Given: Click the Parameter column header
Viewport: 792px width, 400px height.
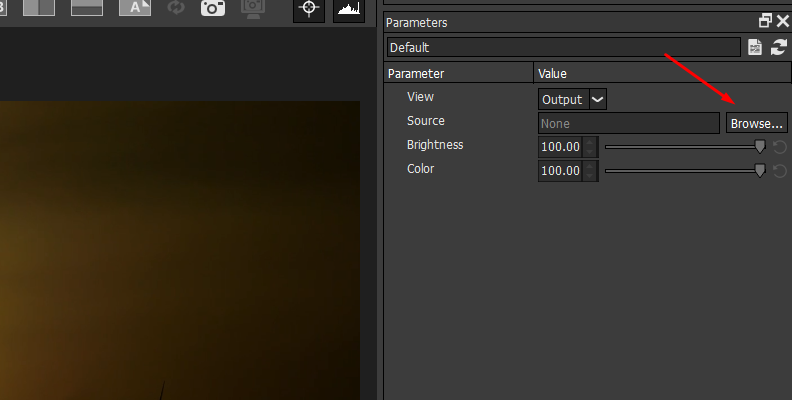Looking at the screenshot, I should [459, 74].
